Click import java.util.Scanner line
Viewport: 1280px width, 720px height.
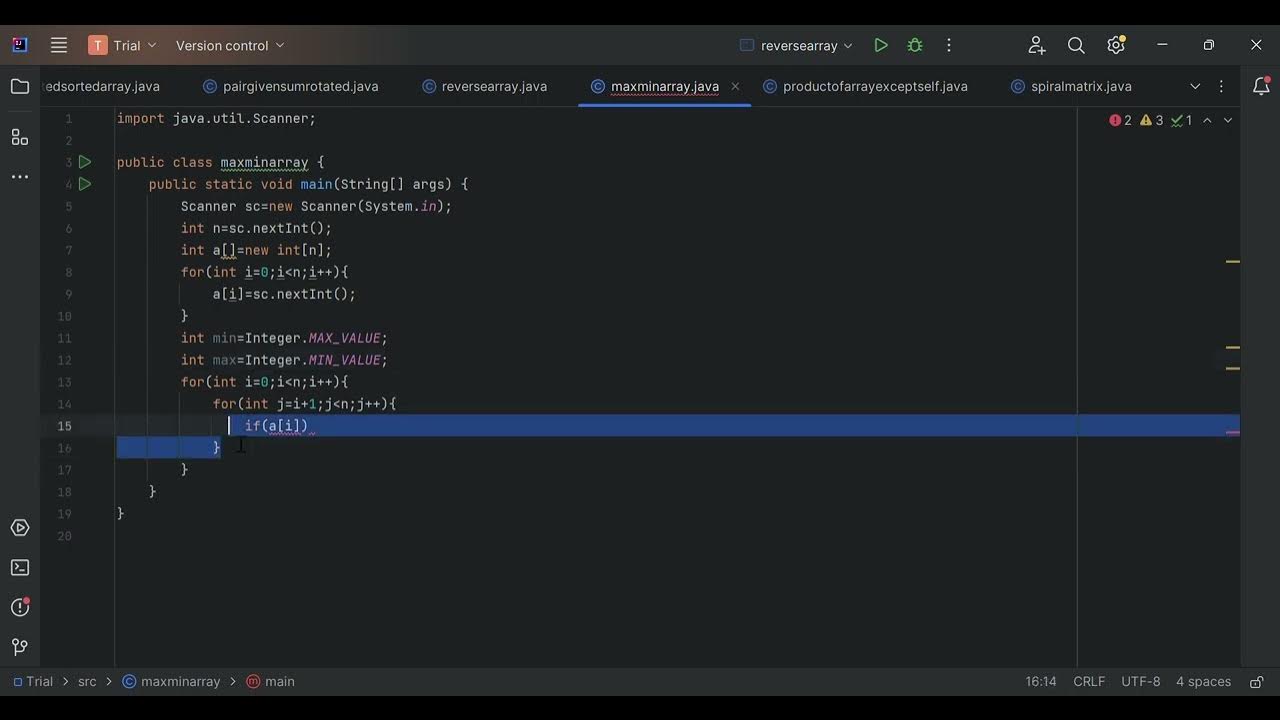point(216,118)
